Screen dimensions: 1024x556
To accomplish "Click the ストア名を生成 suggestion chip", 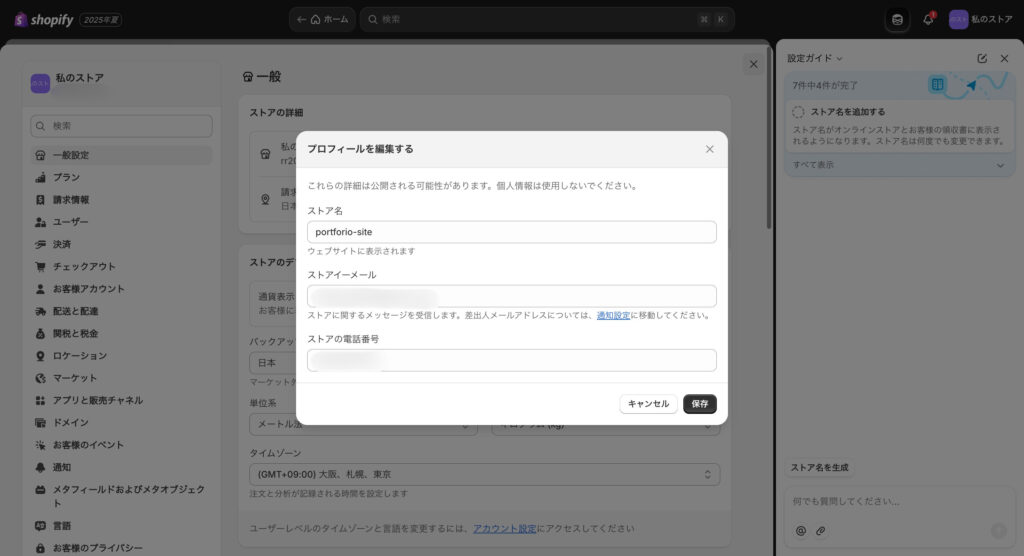I will [820, 468].
